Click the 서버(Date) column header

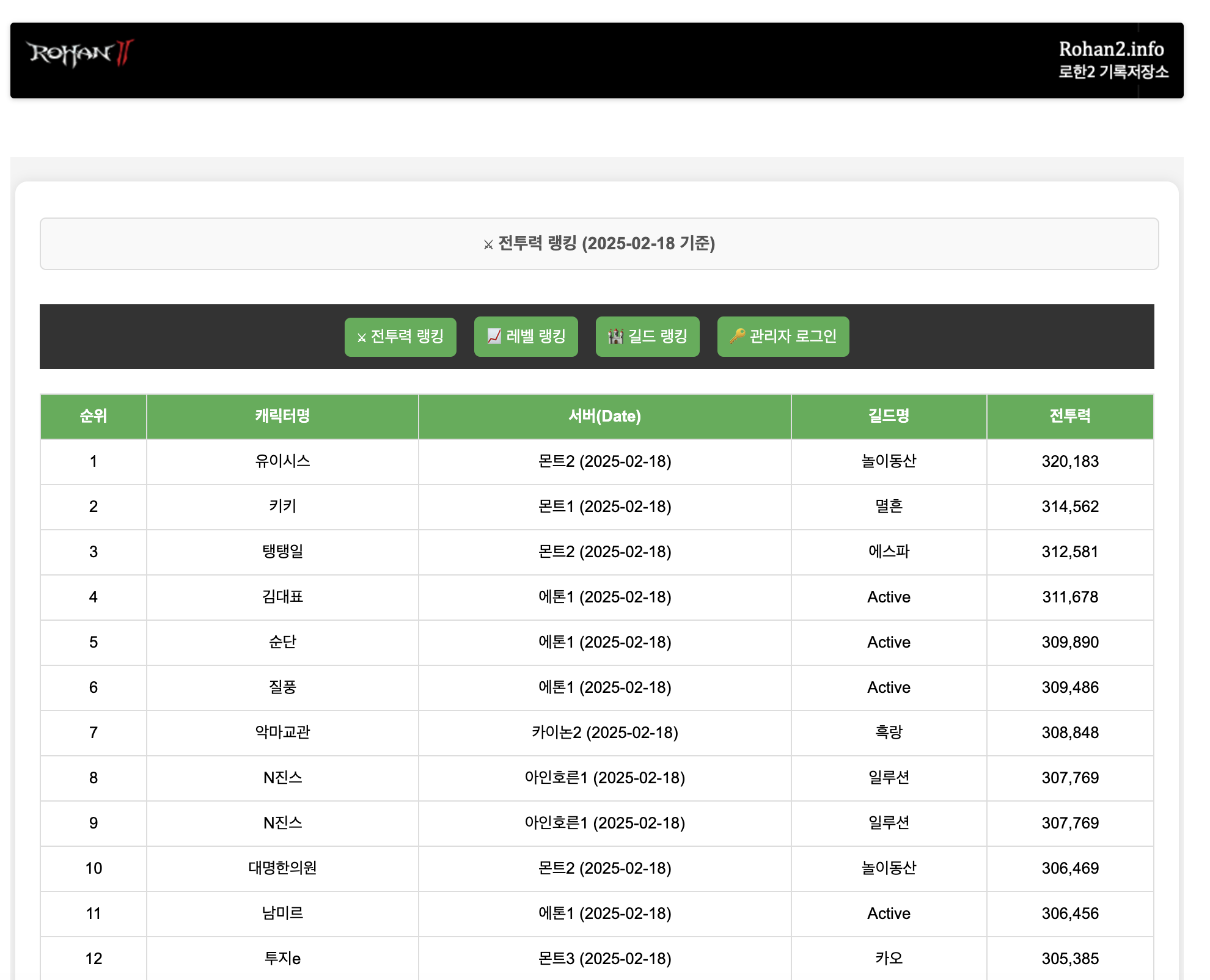pyautogui.click(x=604, y=416)
